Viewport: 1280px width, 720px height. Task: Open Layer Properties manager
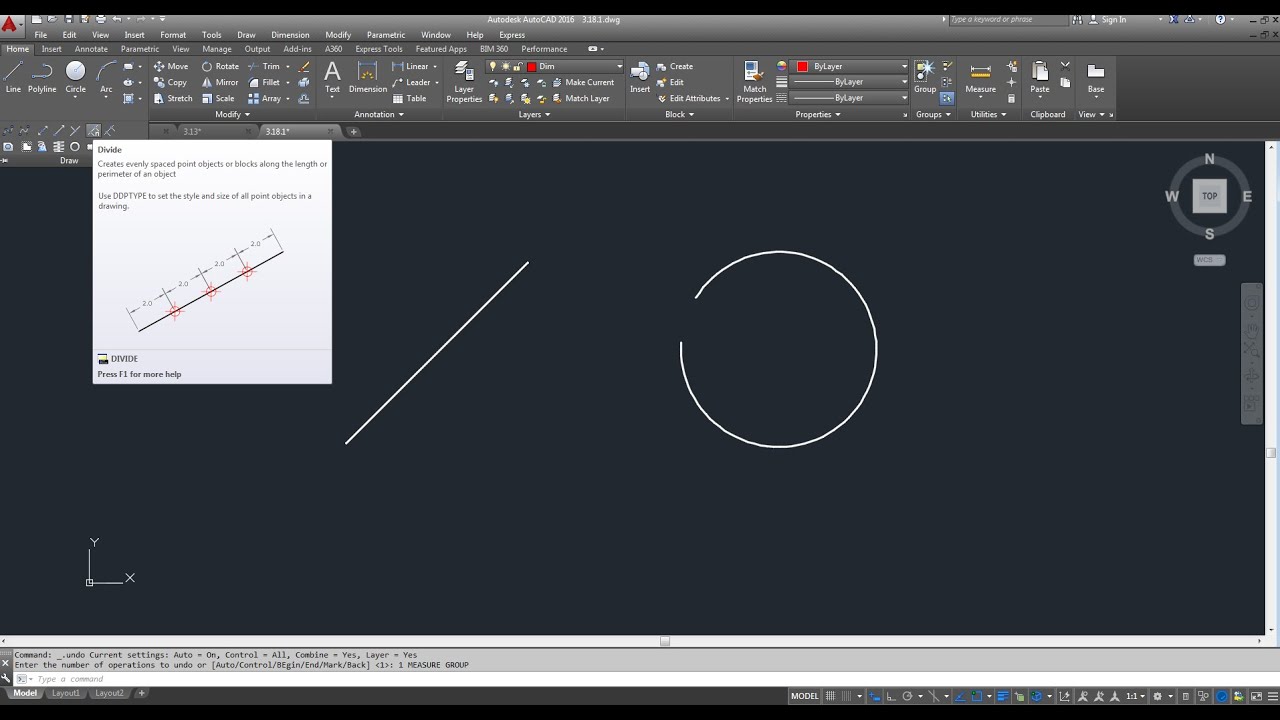464,81
